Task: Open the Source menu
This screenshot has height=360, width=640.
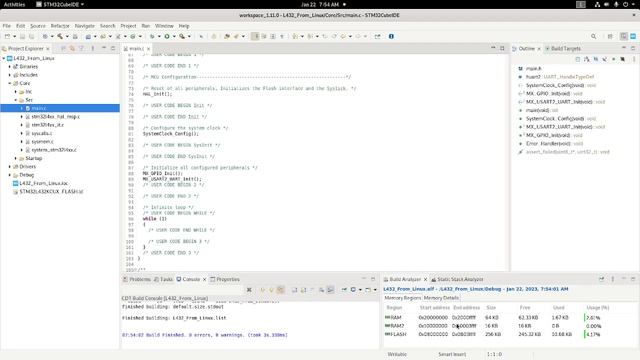Action: pos(38,26)
